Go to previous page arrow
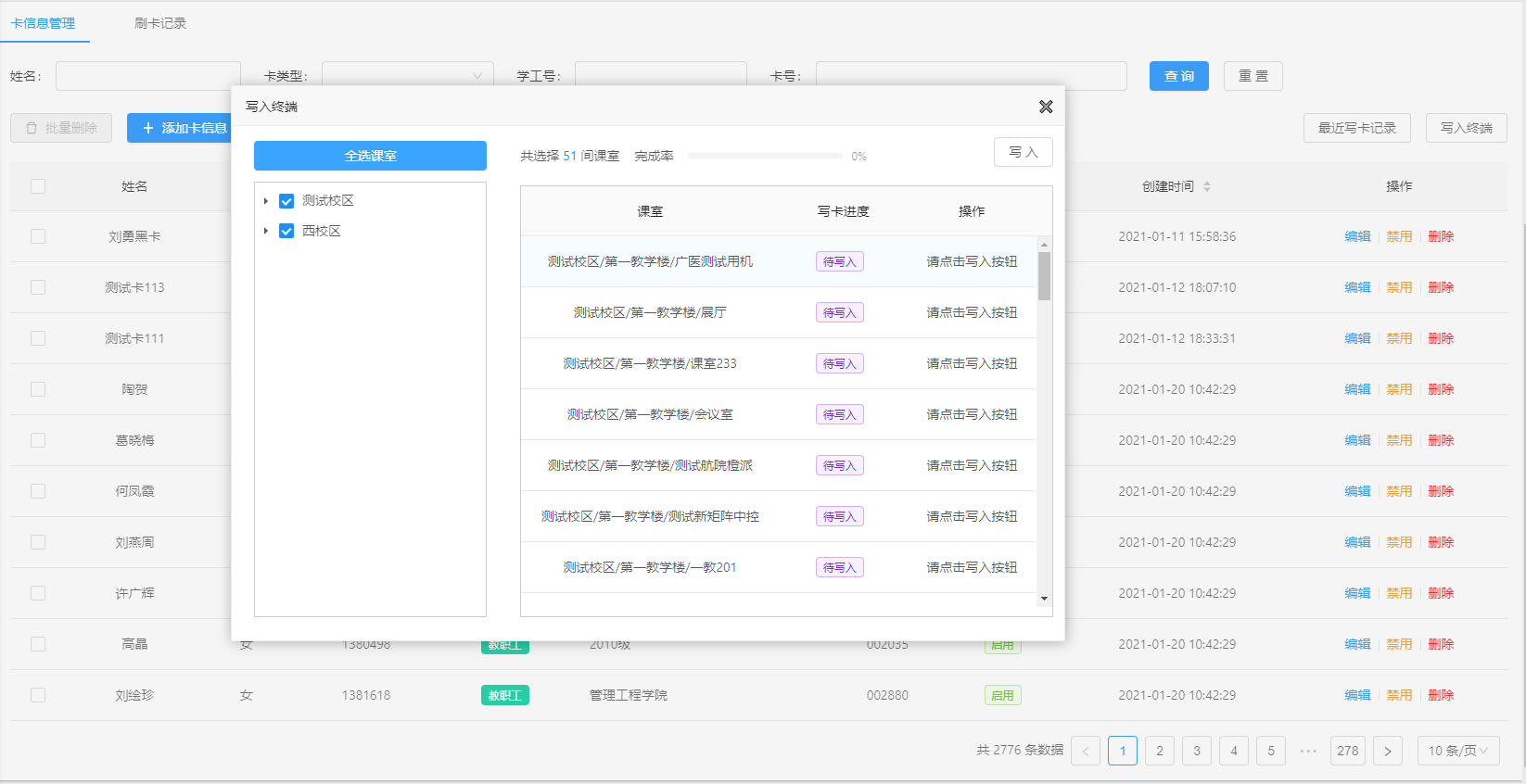This screenshot has width=1526, height=784. (x=1086, y=751)
